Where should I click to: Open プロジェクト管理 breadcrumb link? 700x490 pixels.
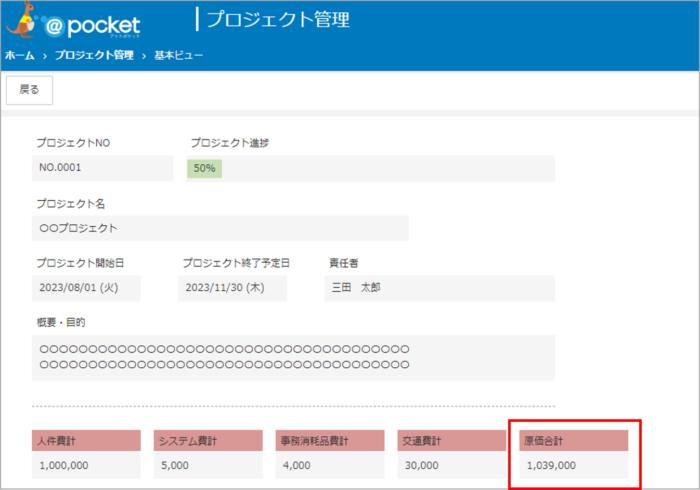(94, 55)
